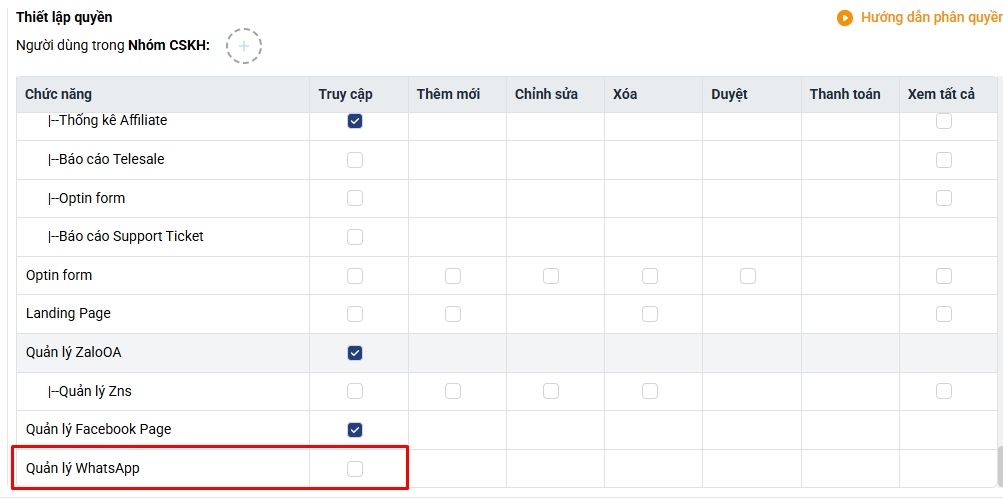Uncheck Truy cập for Quản lý ZaloOA

[355, 353]
